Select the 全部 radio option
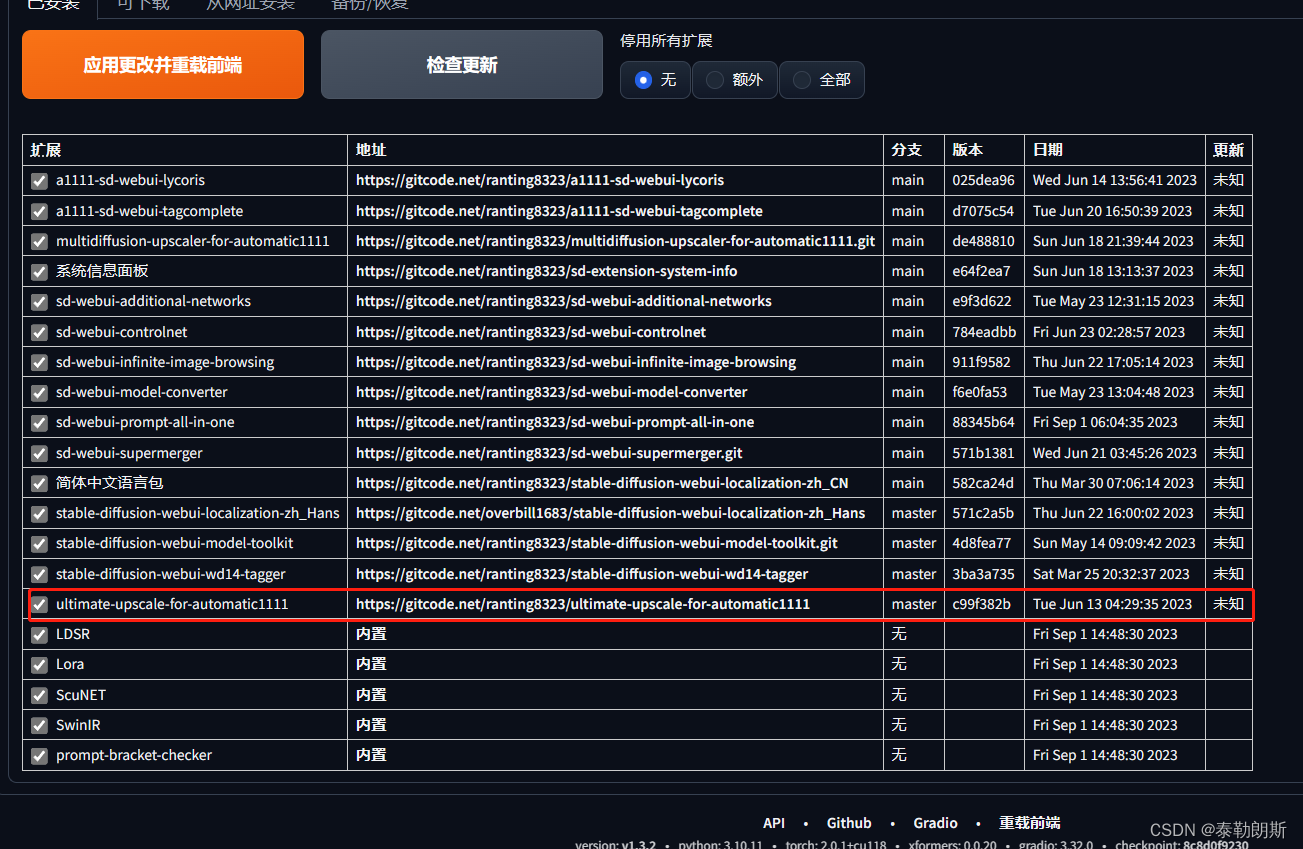This screenshot has height=849, width=1303. pyautogui.click(x=821, y=80)
